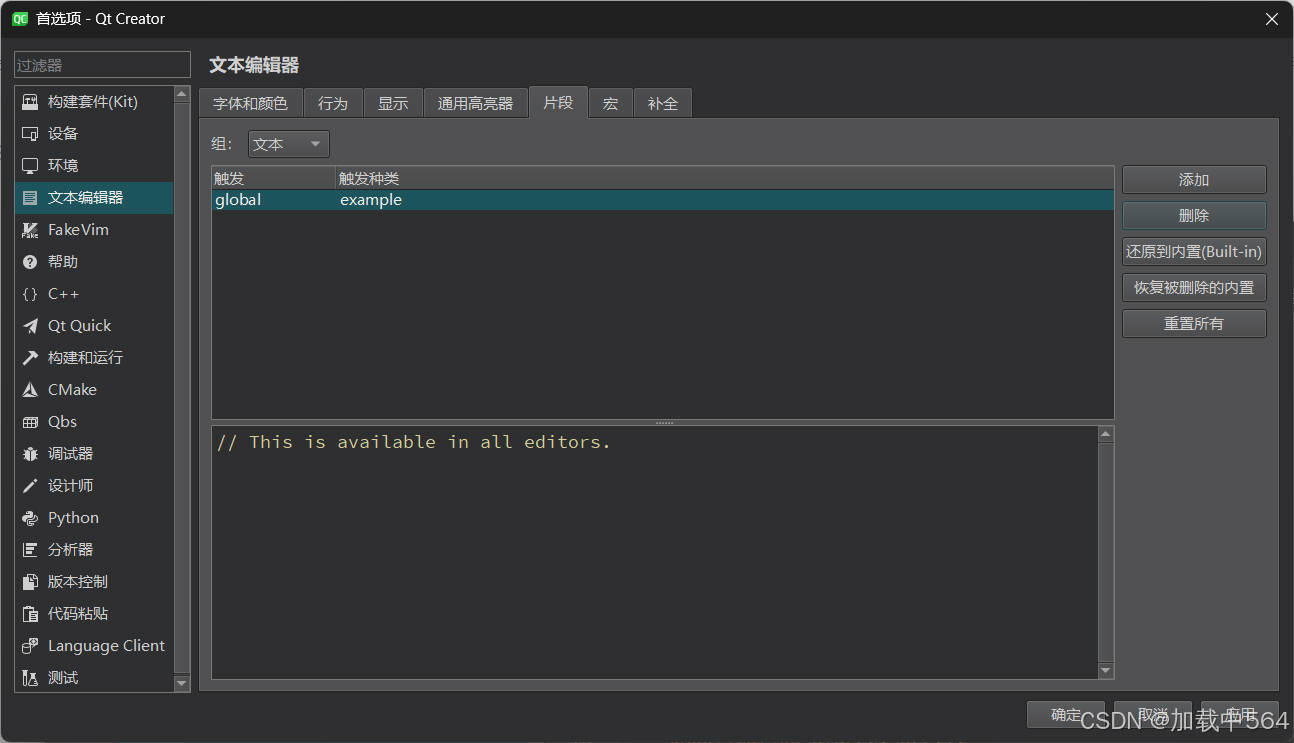Open the 宏 macros tab
The width and height of the screenshot is (1294, 743).
click(610, 103)
